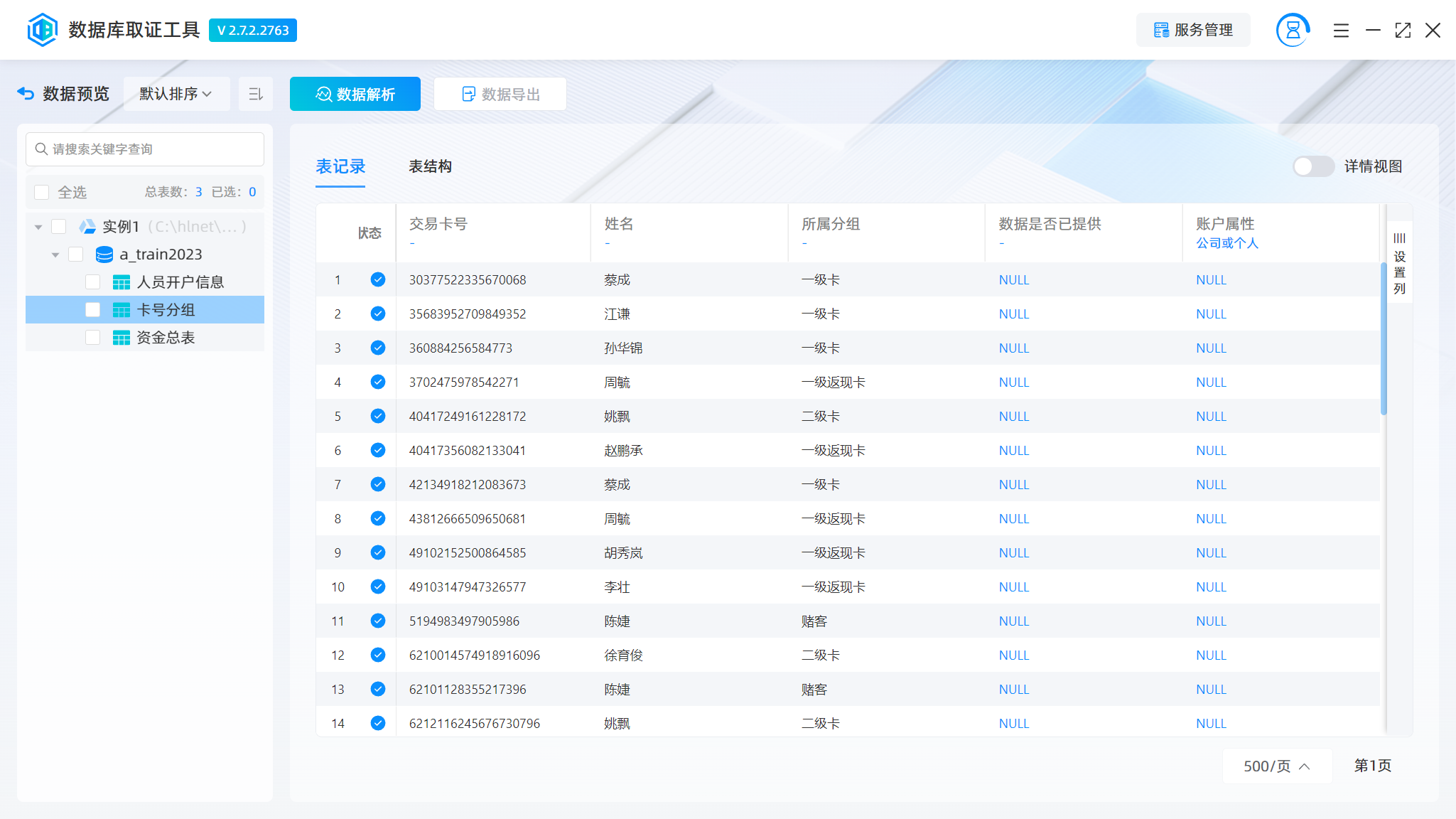Open mapping dropdown under 所属分组 header
The height and width of the screenshot is (819, 1456).
point(804,243)
